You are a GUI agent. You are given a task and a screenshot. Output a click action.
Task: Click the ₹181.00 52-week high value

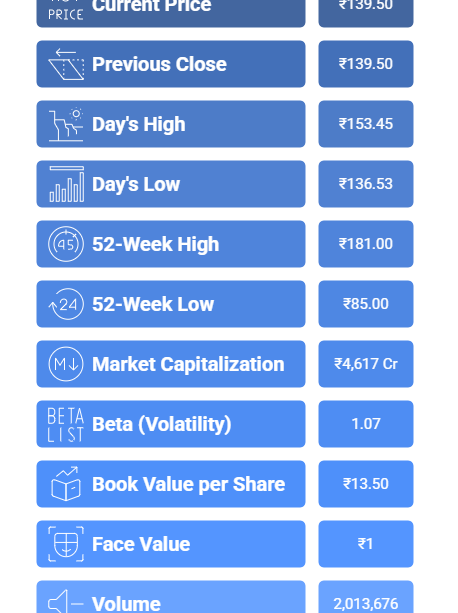pyautogui.click(x=366, y=244)
